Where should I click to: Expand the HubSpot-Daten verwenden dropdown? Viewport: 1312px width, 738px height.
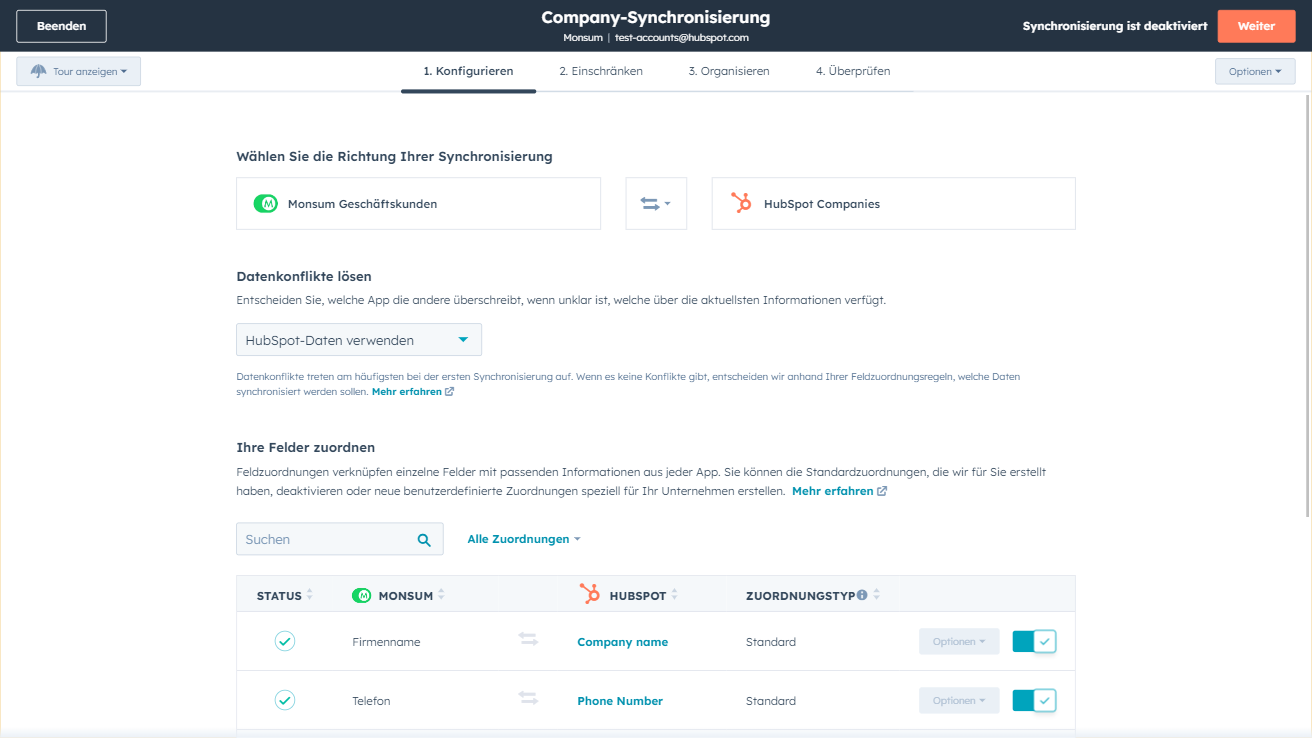[358, 340]
